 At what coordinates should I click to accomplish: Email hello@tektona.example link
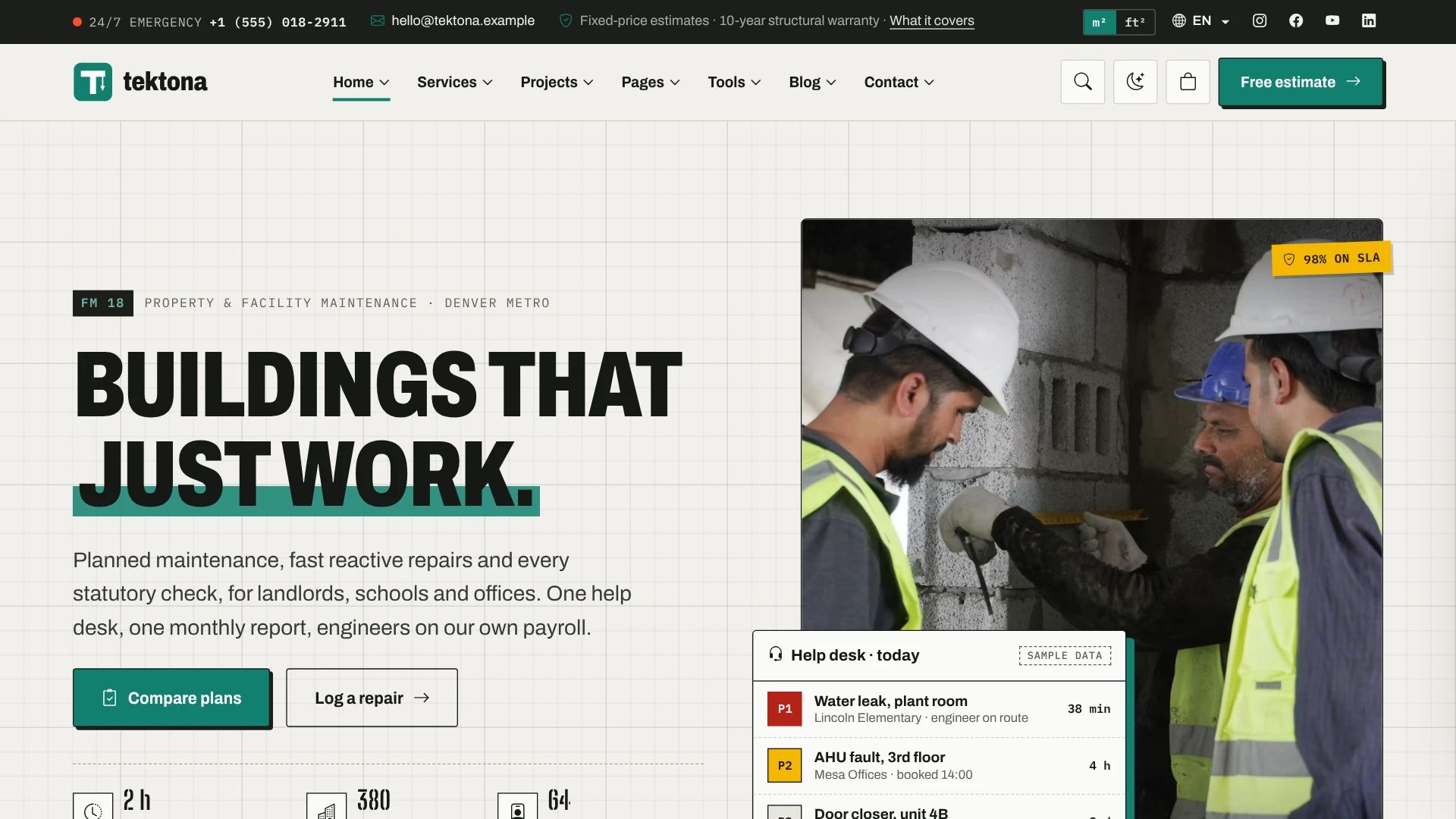[x=463, y=21]
